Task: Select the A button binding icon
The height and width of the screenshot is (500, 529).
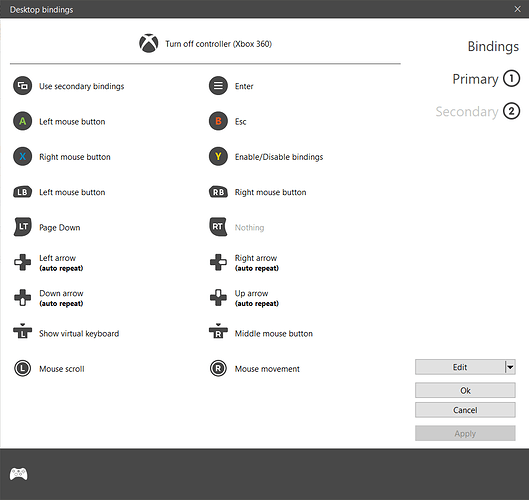Action: point(23,121)
